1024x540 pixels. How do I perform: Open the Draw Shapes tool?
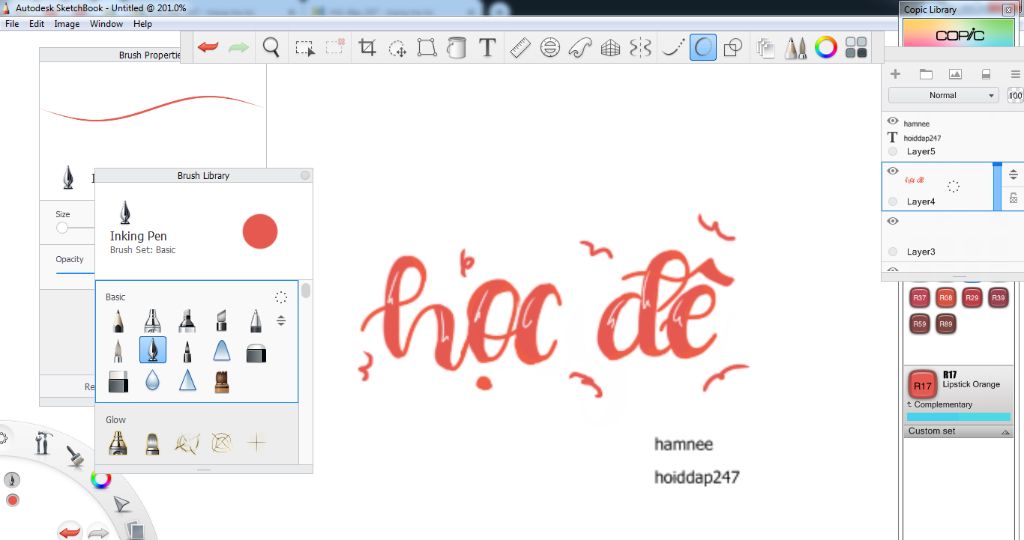tap(733, 48)
